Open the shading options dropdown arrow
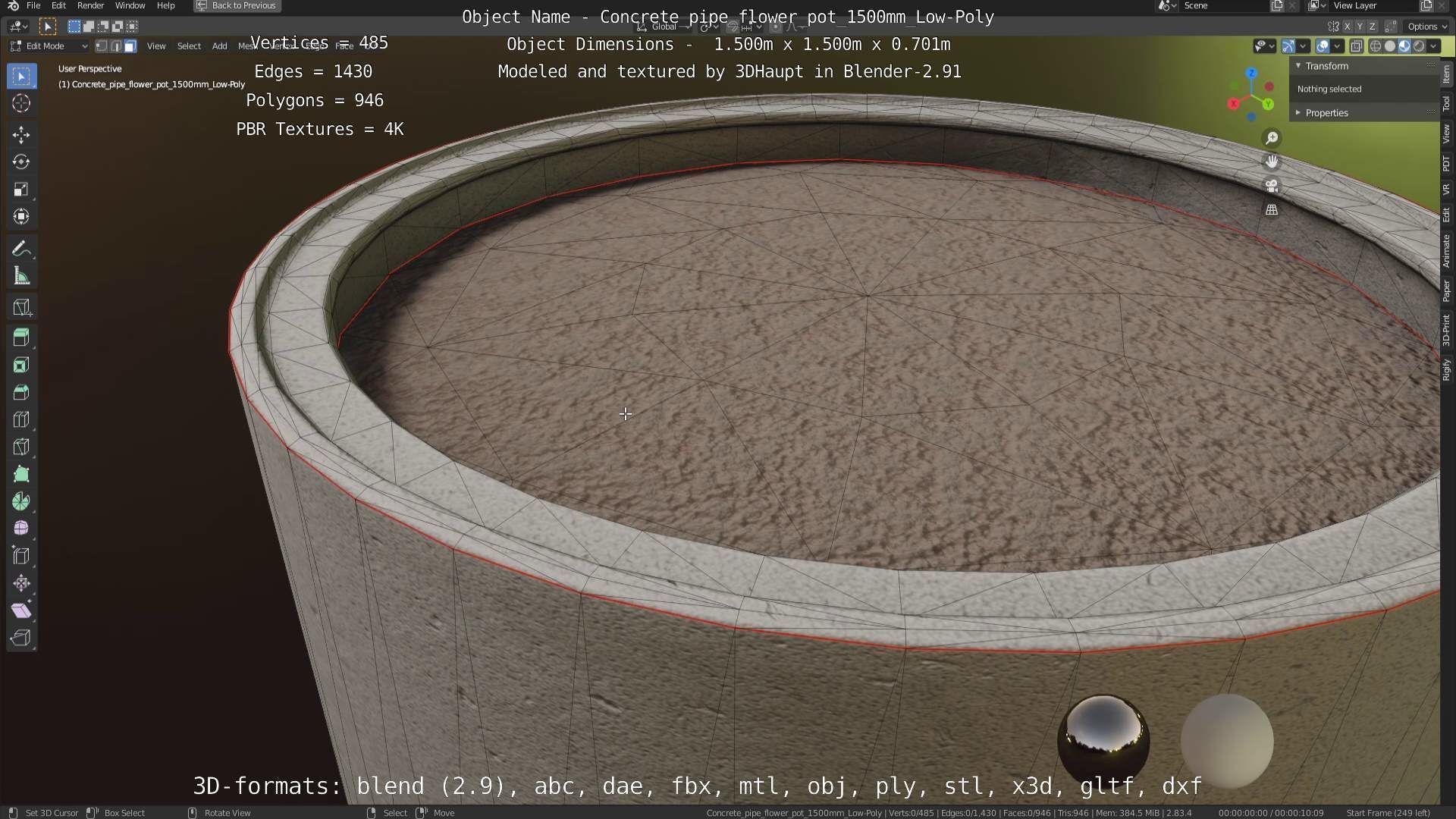Image resolution: width=1456 pixels, height=819 pixels. [x=1433, y=46]
